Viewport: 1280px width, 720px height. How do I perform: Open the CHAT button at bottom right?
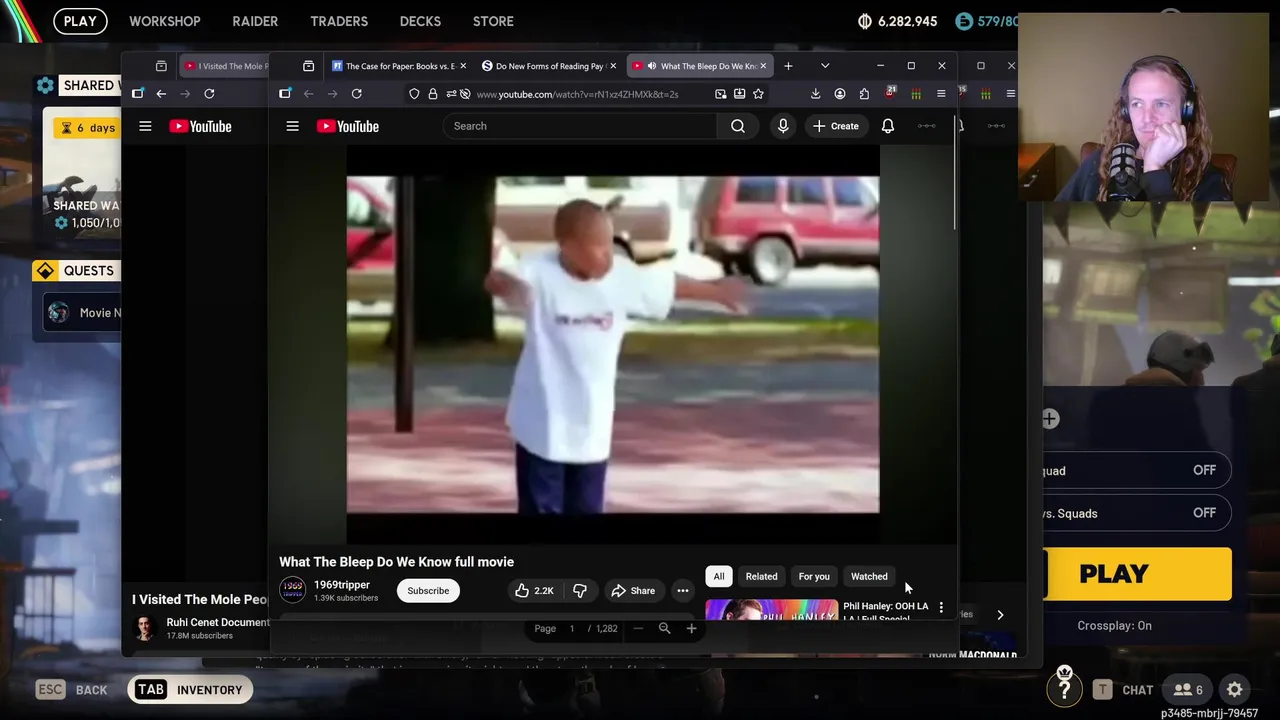coord(1123,689)
